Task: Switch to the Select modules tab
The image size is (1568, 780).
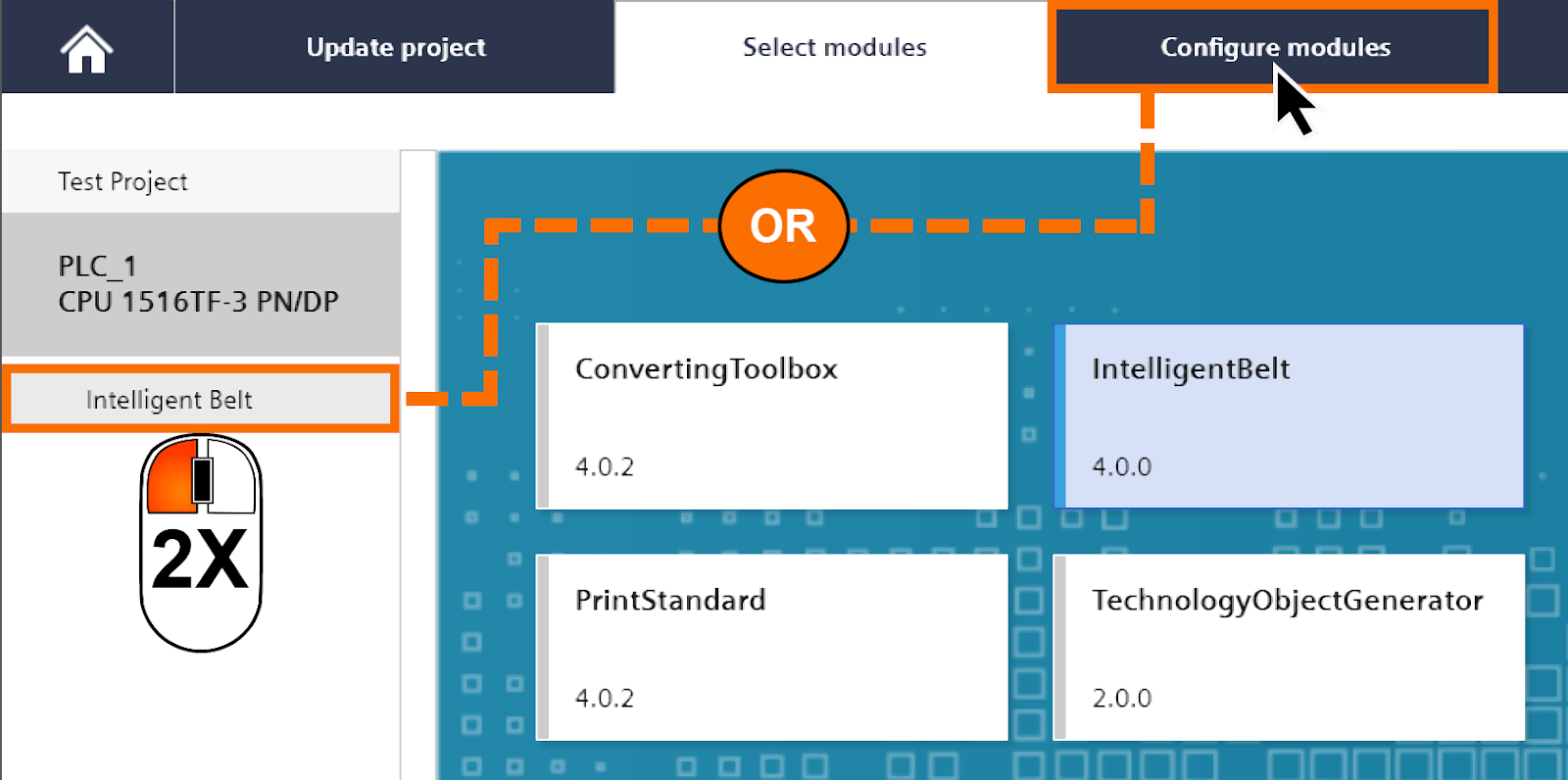Action: tap(834, 46)
